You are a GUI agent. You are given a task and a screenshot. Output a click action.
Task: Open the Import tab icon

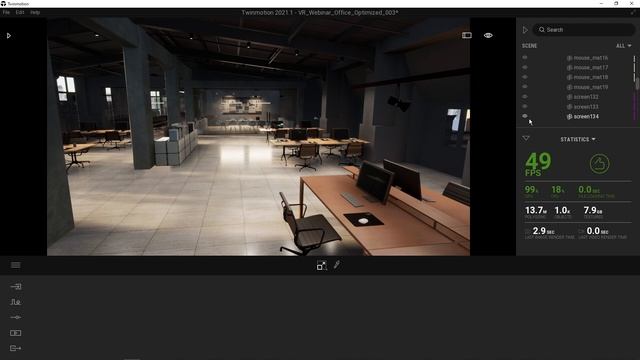(16, 287)
